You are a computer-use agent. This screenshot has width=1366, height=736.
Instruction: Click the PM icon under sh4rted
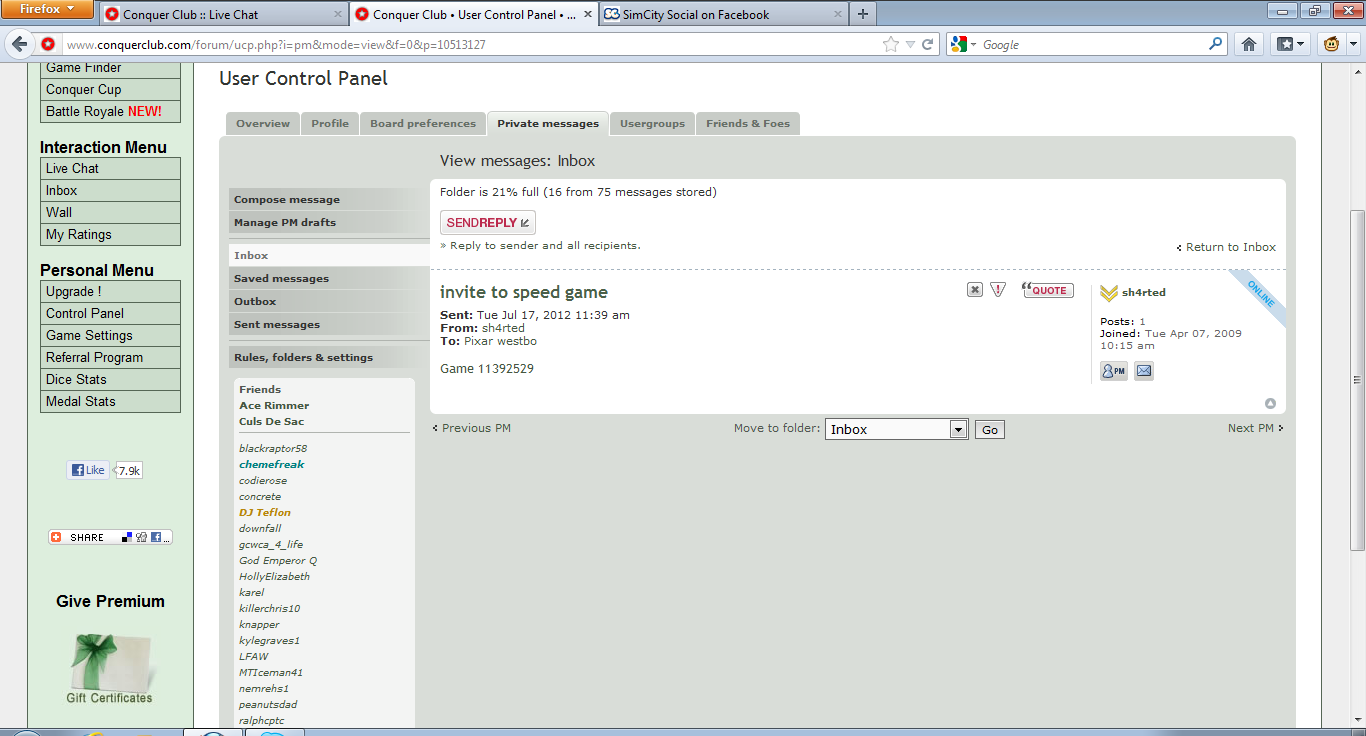click(x=1113, y=371)
